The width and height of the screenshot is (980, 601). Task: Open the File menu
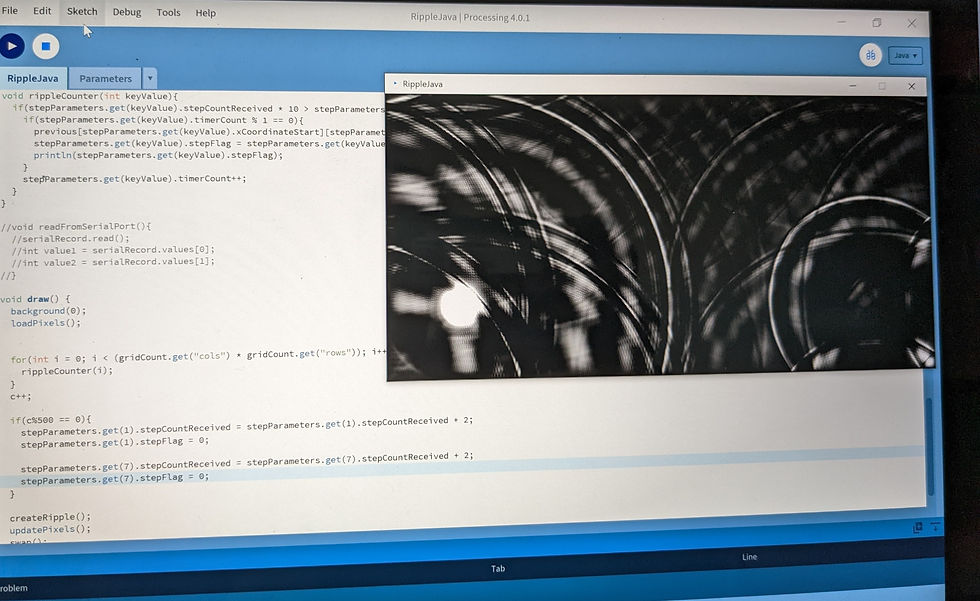coord(10,11)
